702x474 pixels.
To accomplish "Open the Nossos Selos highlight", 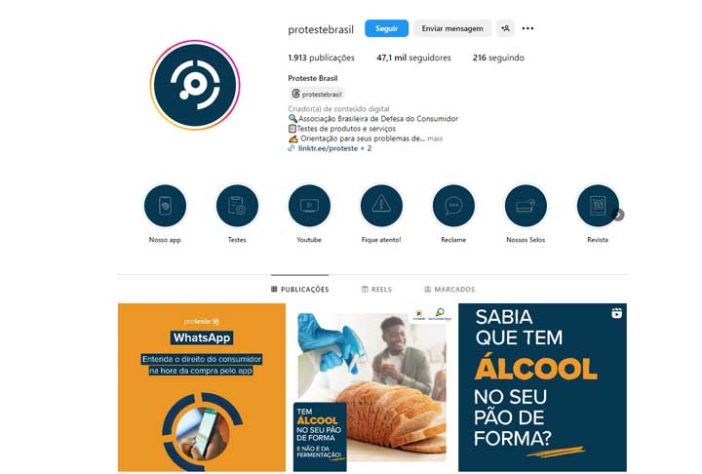I will click(526, 206).
